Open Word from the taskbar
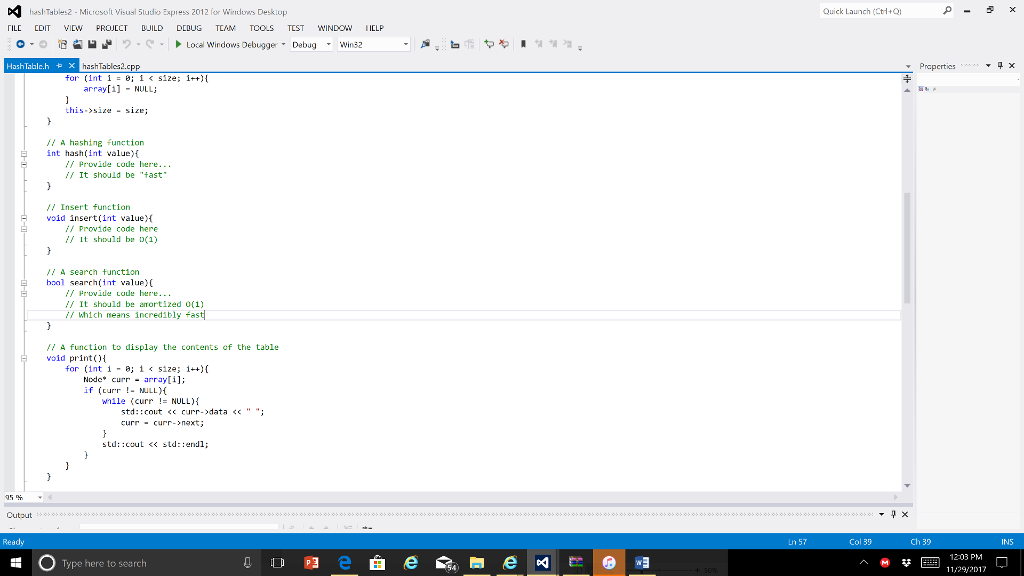The width and height of the screenshot is (1024, 576). tap(642, 563)
